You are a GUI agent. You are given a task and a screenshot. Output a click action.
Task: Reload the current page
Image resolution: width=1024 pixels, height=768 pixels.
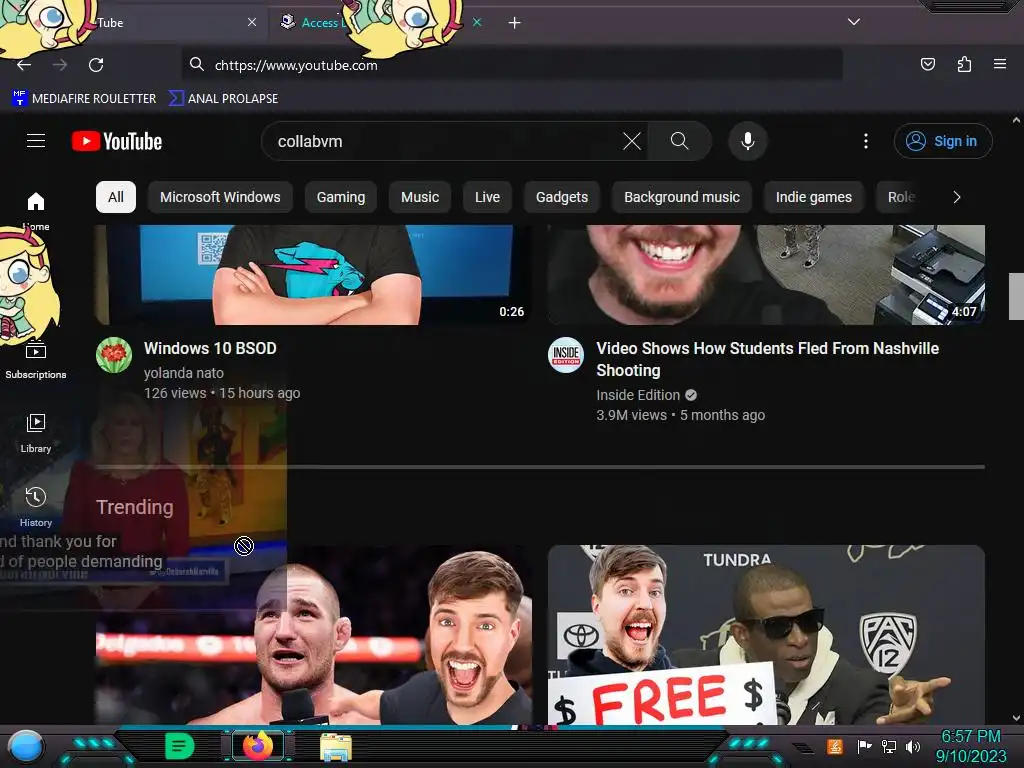(x=96, y=65)
